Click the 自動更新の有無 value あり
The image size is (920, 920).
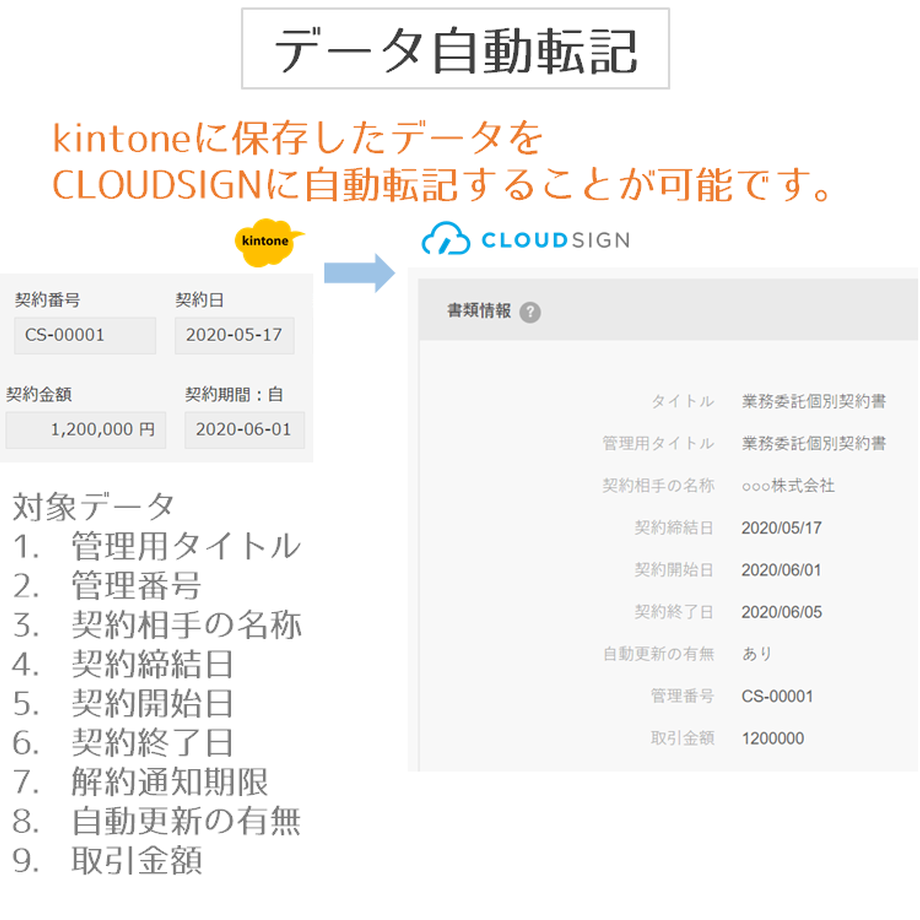tap(757, 654)
